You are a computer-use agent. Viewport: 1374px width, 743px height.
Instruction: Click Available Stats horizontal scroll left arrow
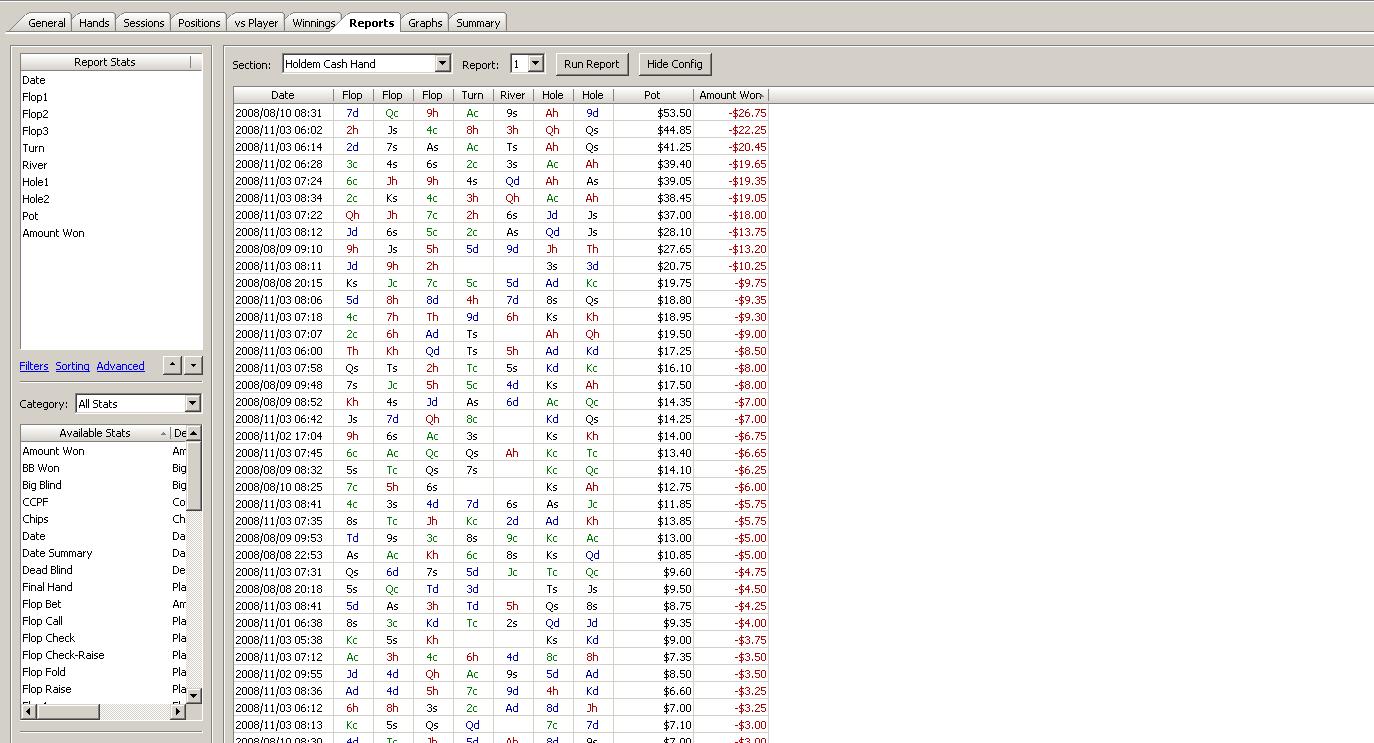(28, 711)
